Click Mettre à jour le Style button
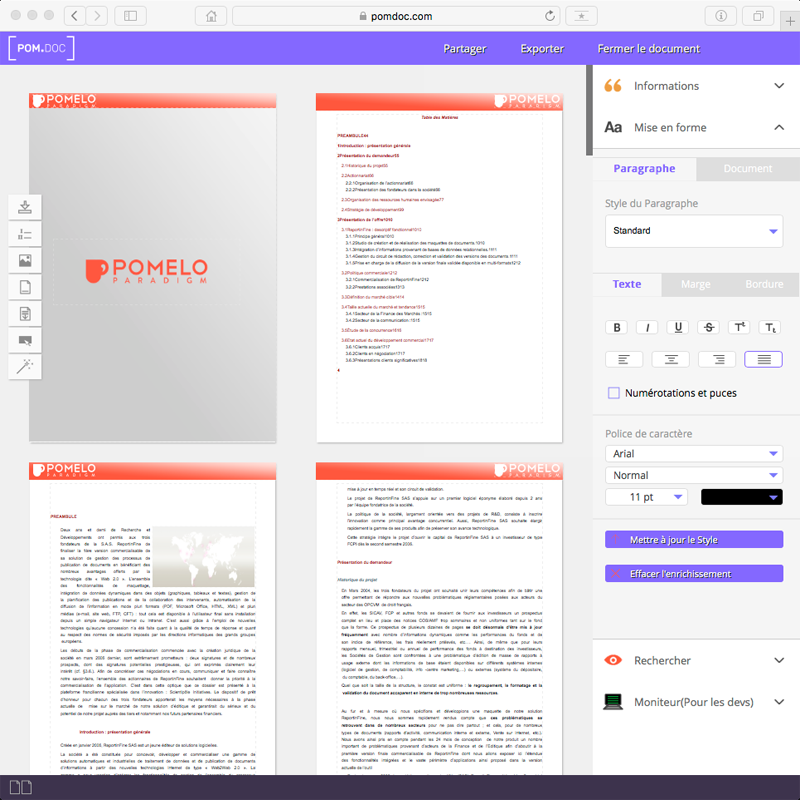 pos(694,540)
